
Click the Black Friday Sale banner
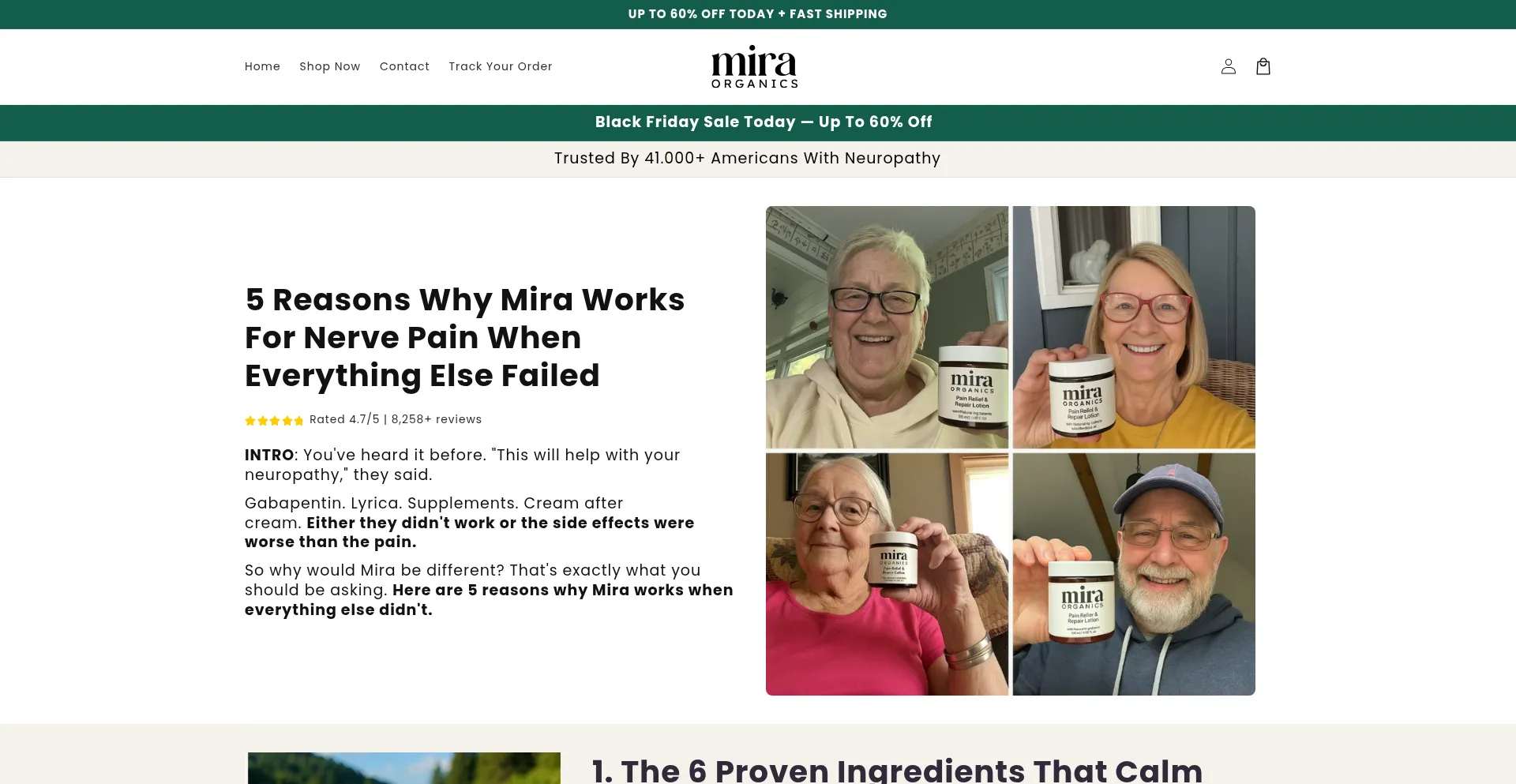point(758,122)
